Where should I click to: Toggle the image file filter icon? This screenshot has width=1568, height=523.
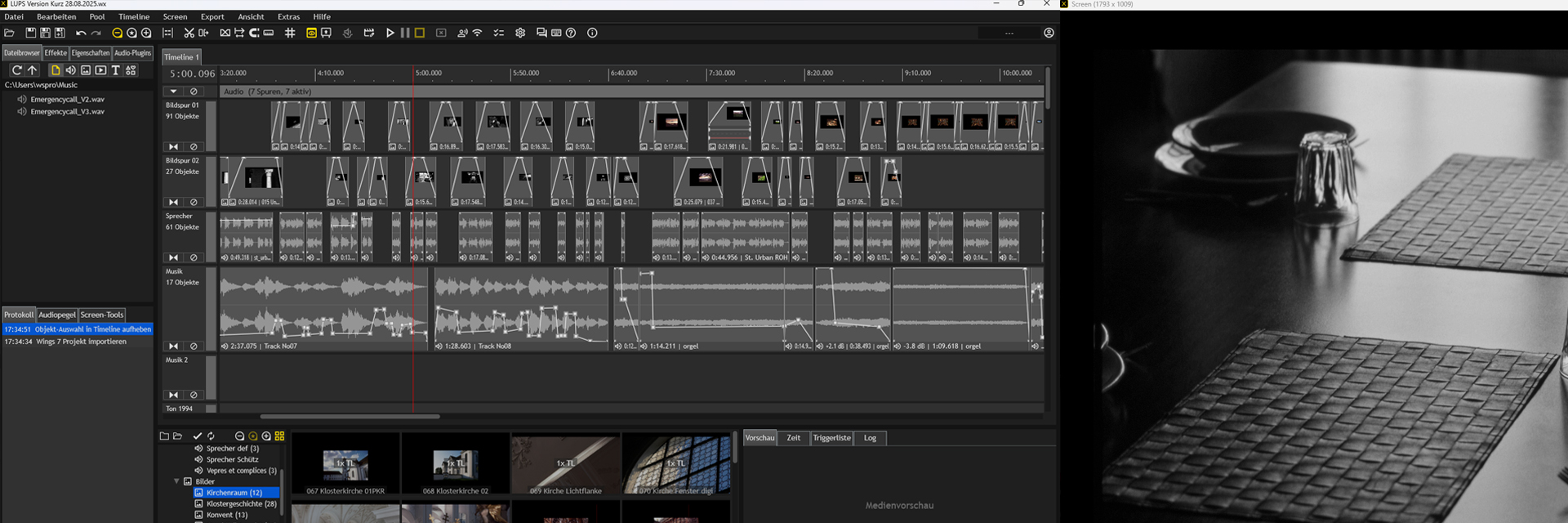pyautogui.click(x=86, y=70)
